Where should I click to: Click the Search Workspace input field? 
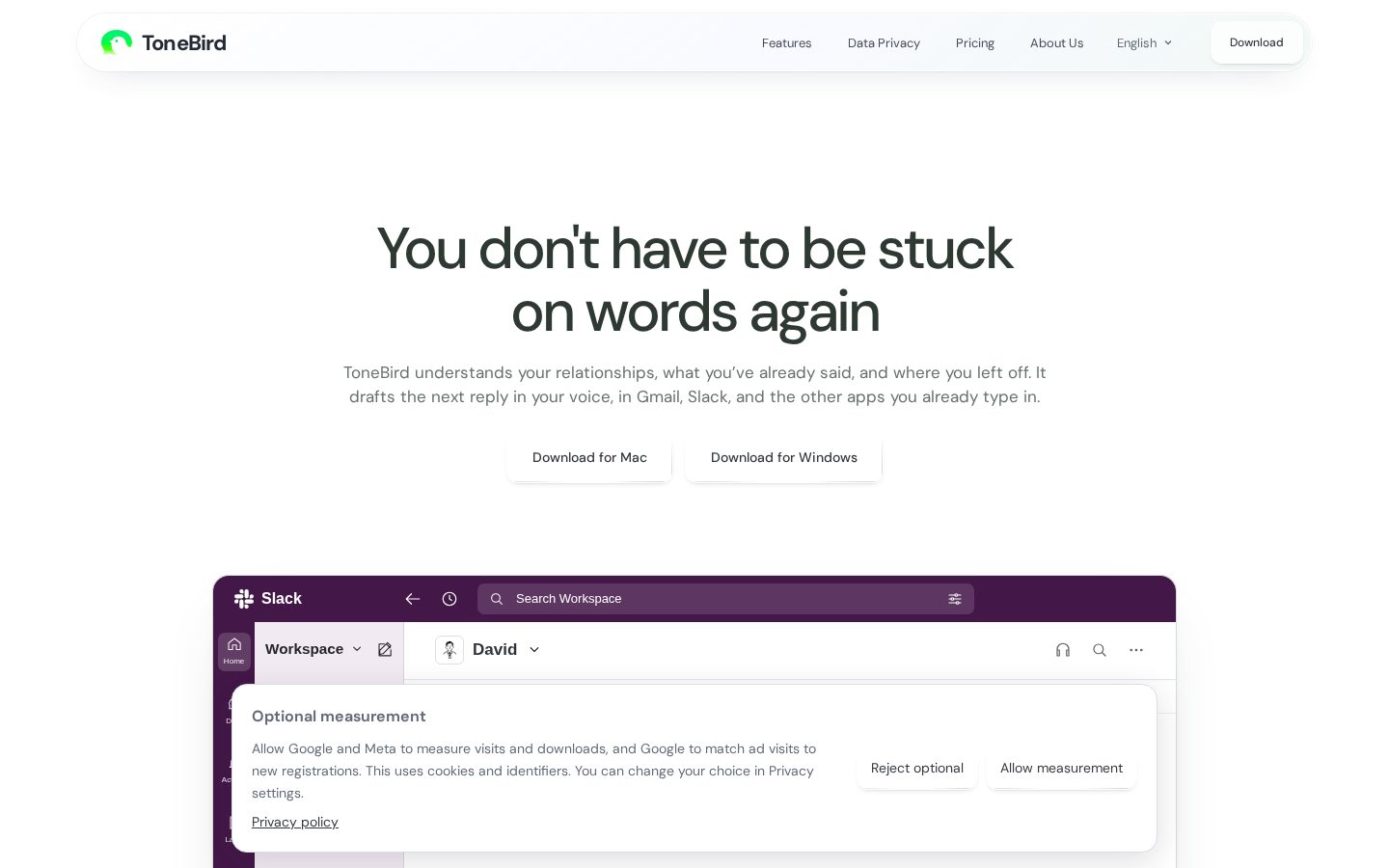coord(725,599)
